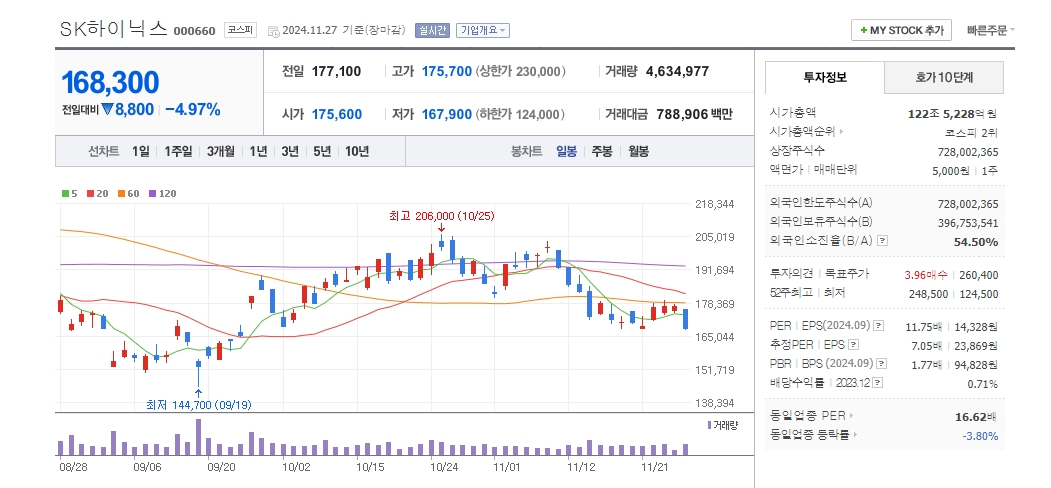
Task: Click 저가 value 167,900
Action: (447, 115)
